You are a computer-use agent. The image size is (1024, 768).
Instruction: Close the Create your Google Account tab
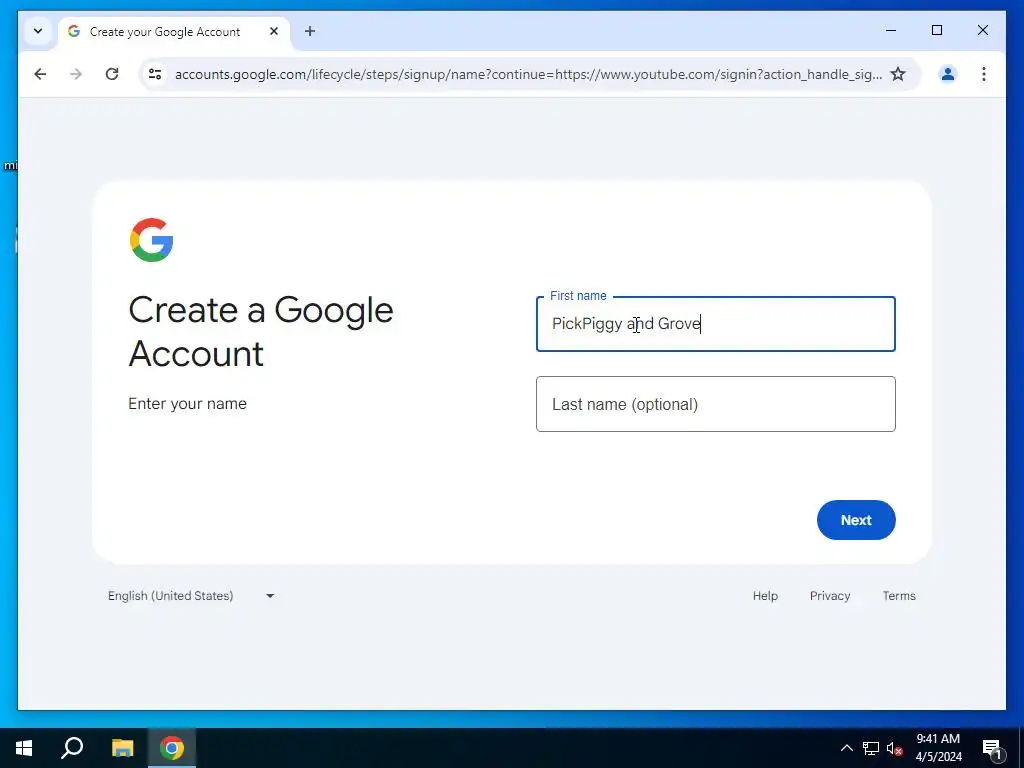[x=274, y=31]
